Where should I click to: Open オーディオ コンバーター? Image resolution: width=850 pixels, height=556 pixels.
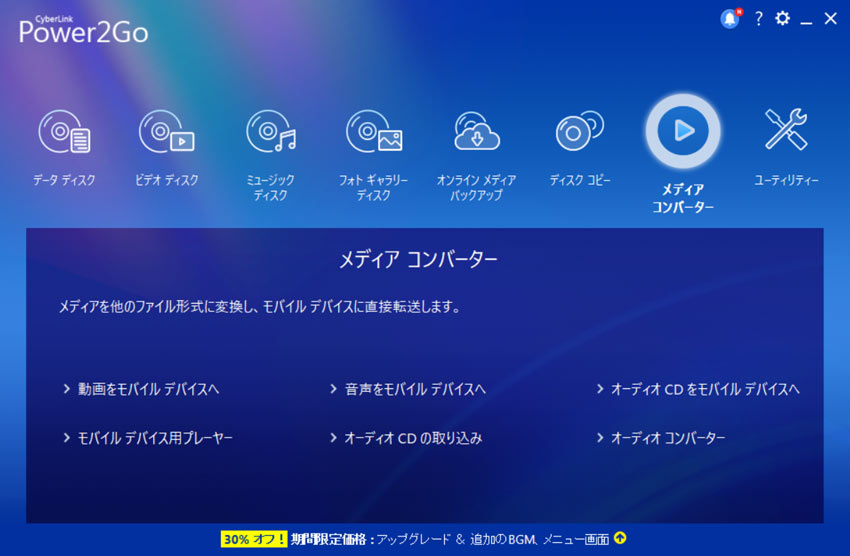(668, 438)
